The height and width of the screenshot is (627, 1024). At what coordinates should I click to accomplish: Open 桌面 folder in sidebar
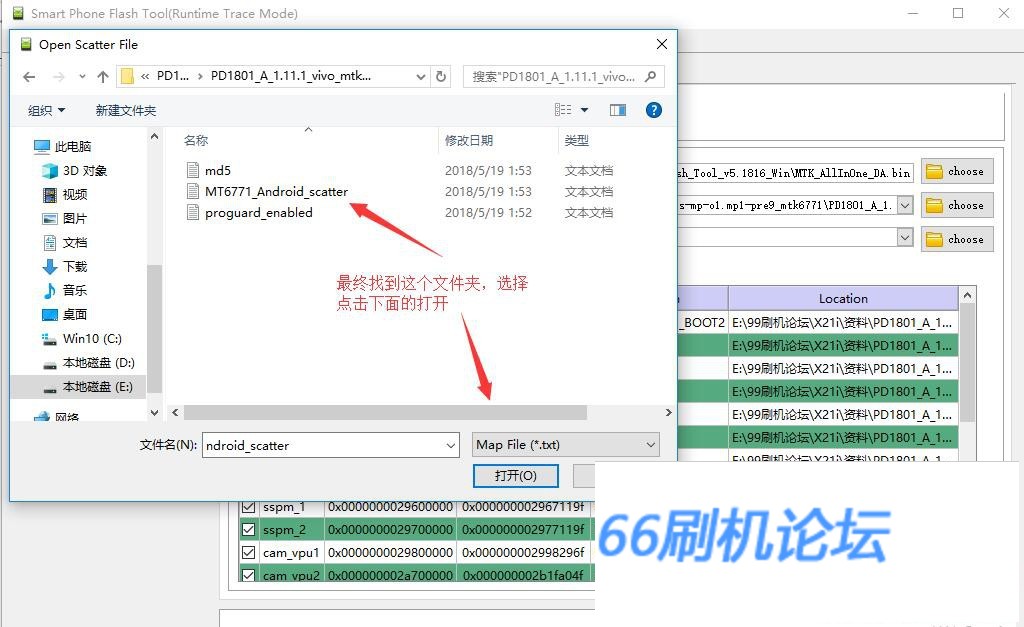(x=65, y=314)
